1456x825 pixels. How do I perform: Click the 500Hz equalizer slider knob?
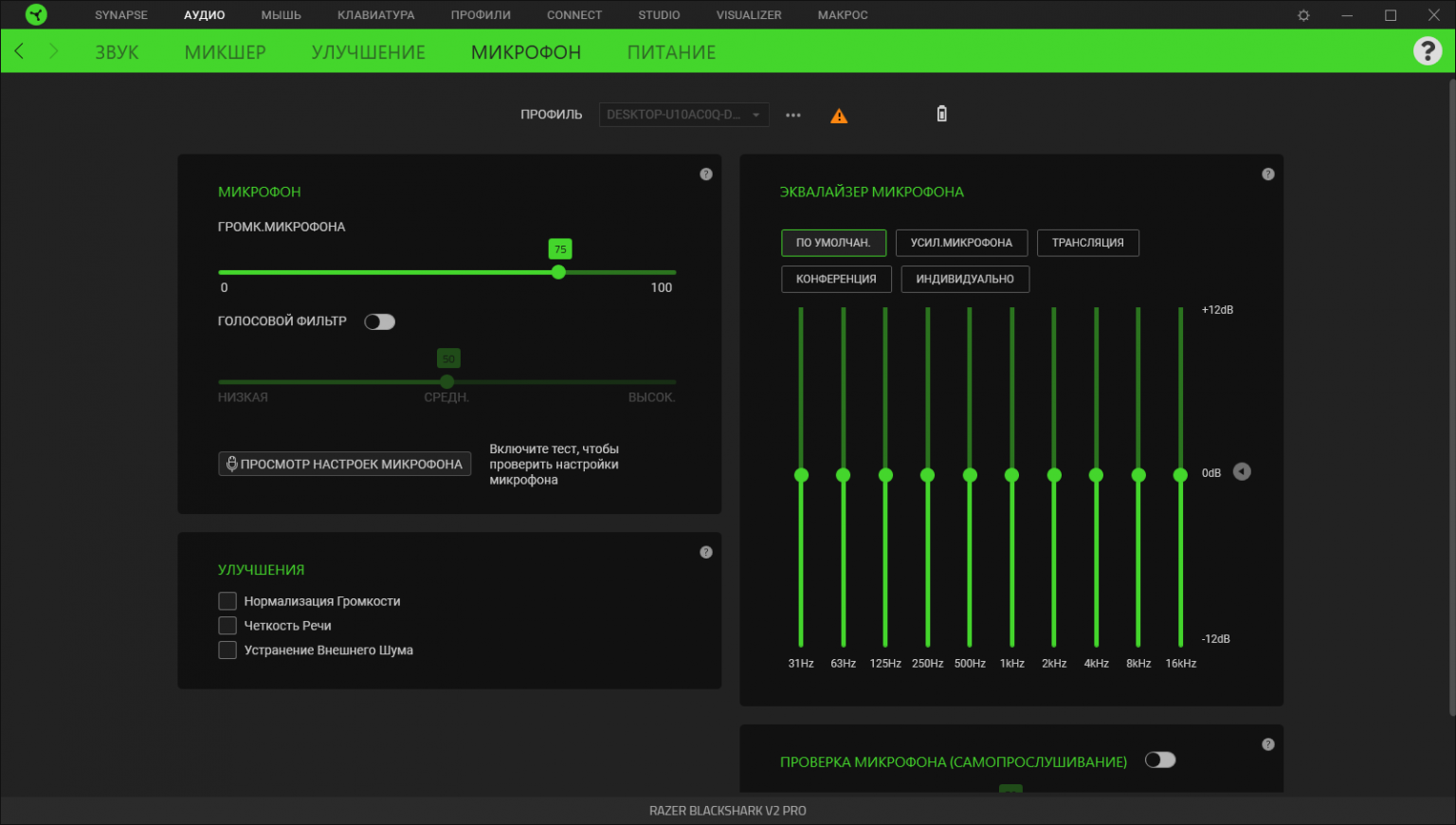(x=970, y=475)
